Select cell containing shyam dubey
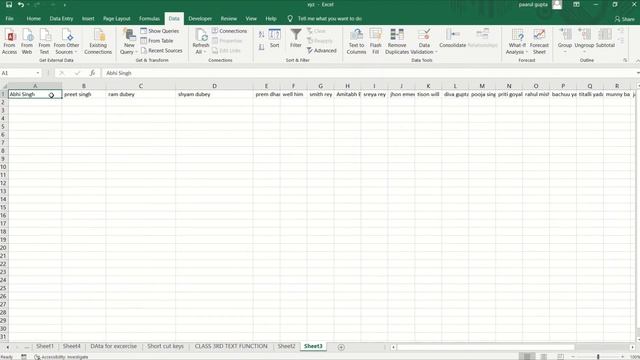The image size is (640, 360). 214,94
